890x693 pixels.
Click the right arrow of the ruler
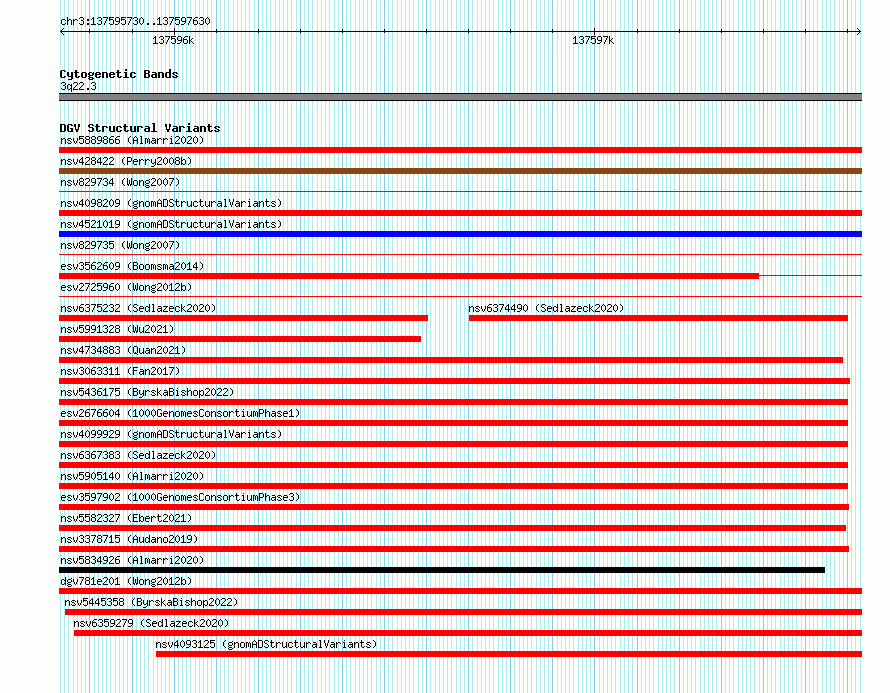(858, 32)
